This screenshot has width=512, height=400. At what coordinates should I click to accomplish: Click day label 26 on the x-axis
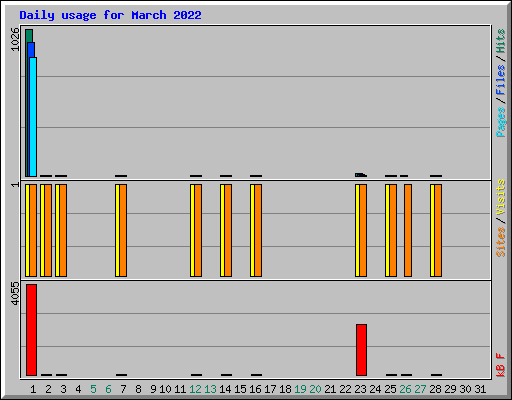(x=405, y=389)
